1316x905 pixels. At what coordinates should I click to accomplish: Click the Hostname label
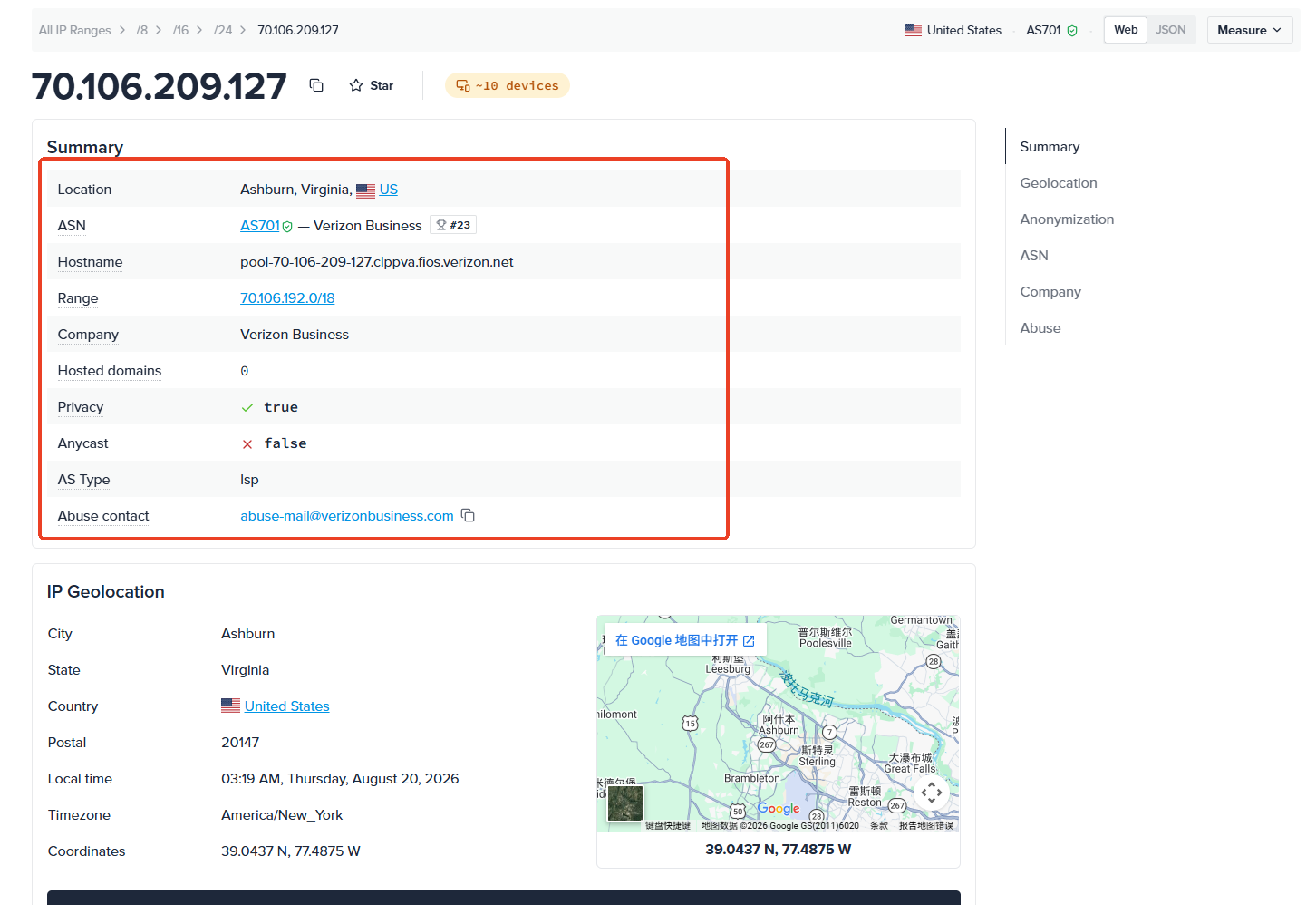click(x=91, y=262)
